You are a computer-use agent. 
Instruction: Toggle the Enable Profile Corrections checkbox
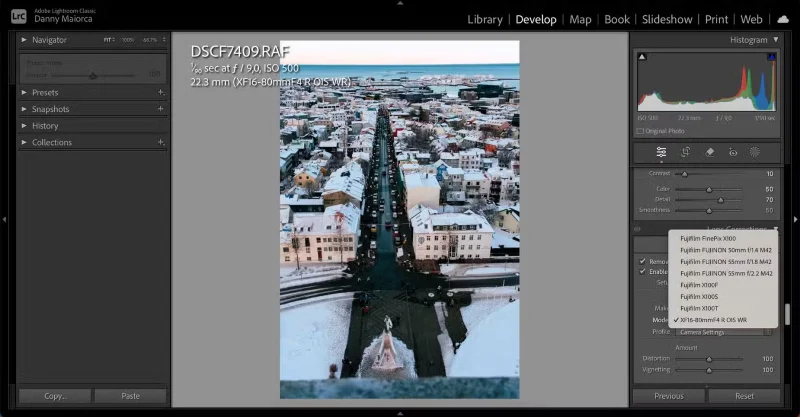pos(642,272)
